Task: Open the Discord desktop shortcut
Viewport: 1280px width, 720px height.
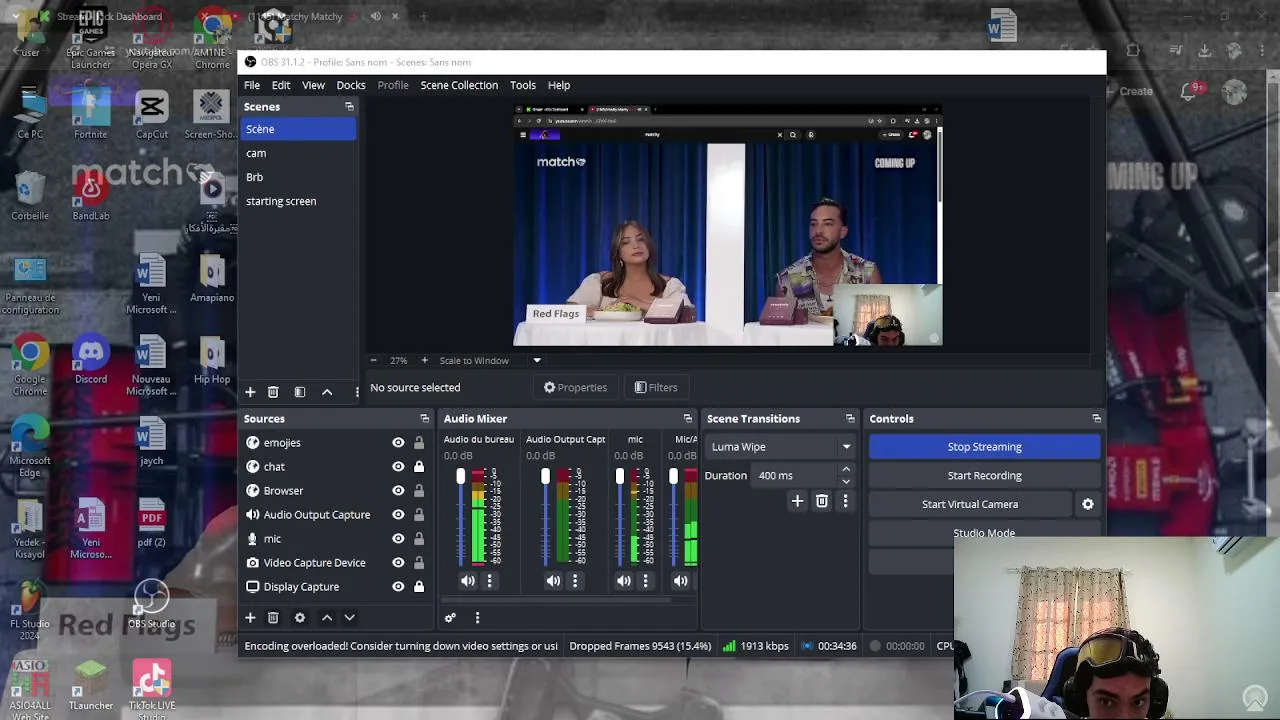Action: pos(91,360)
